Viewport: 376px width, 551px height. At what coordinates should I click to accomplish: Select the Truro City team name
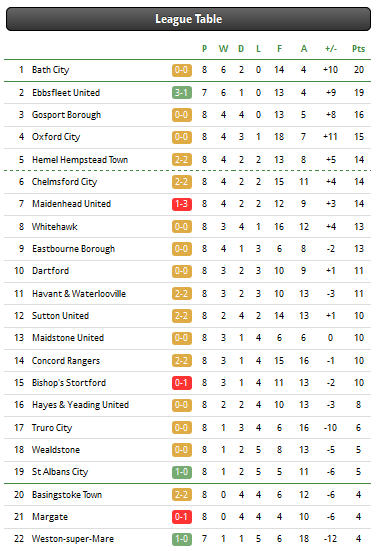(x=52, y=428)
